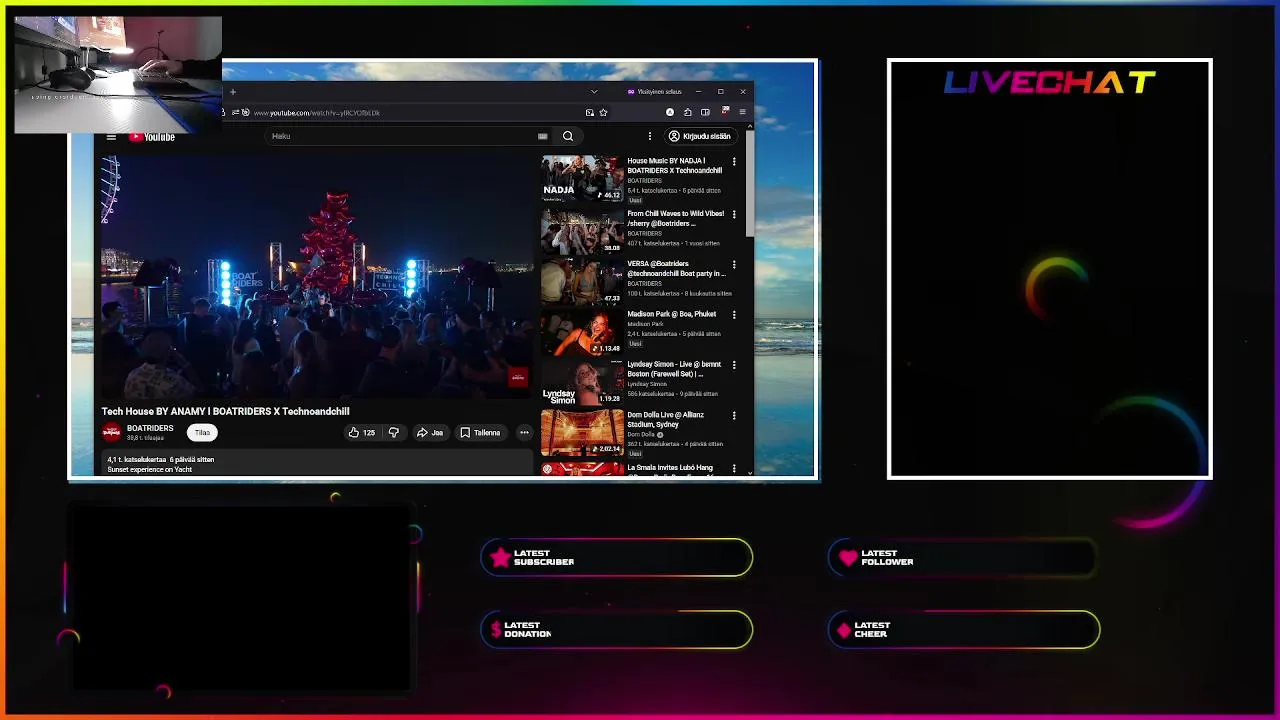Open more actions ellipsis below video
The height and width of the screenshot is (720, 1280).
coord(524,433)
